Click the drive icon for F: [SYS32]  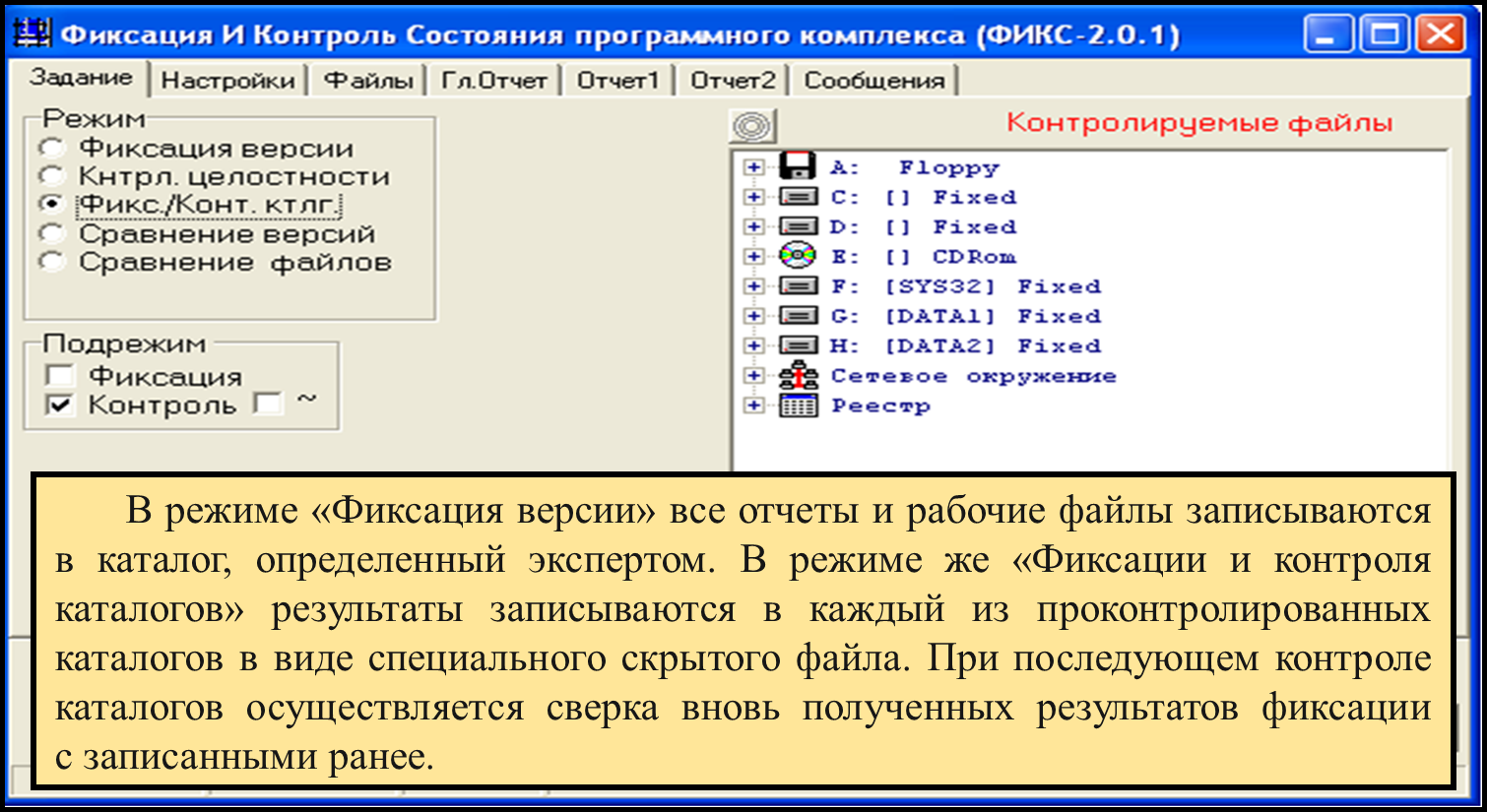[x=798, y=286]
